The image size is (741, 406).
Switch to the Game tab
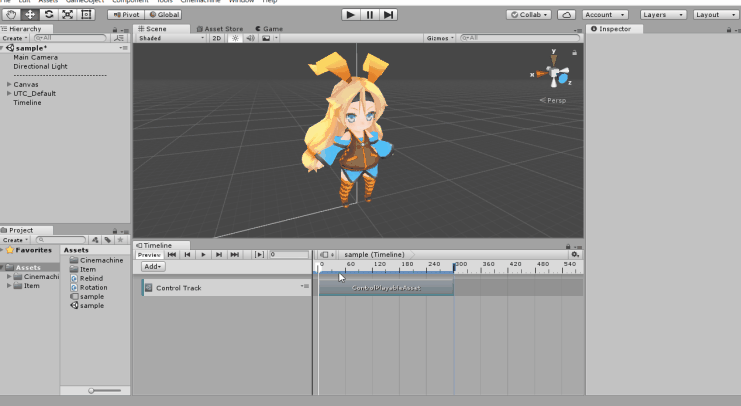[269, 29]
